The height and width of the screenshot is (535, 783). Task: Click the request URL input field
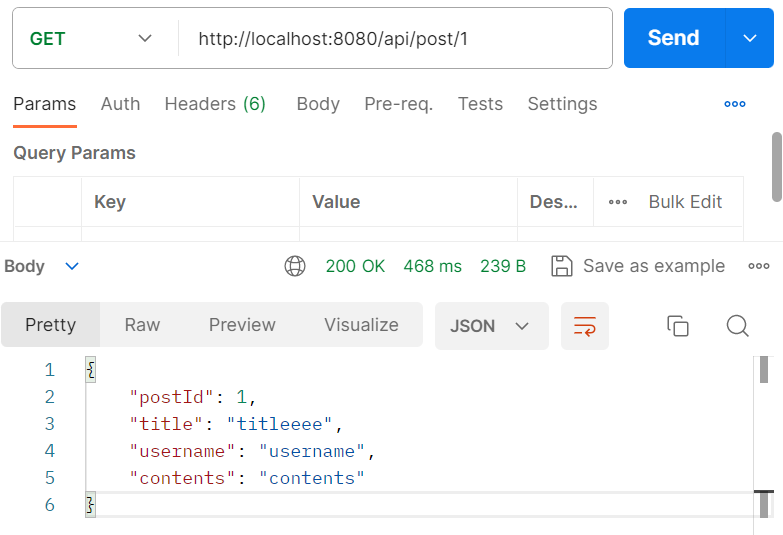pos(394,38)
